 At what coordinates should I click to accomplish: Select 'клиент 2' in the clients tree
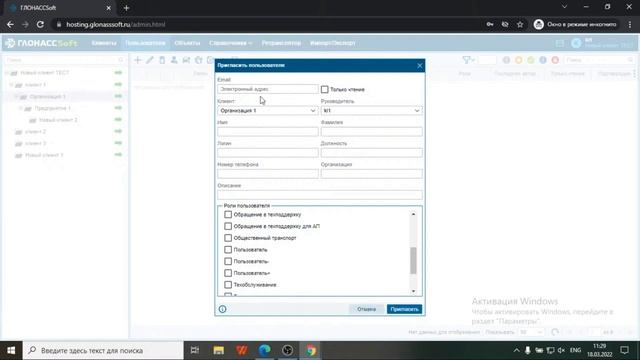click(x=36, y=131)
